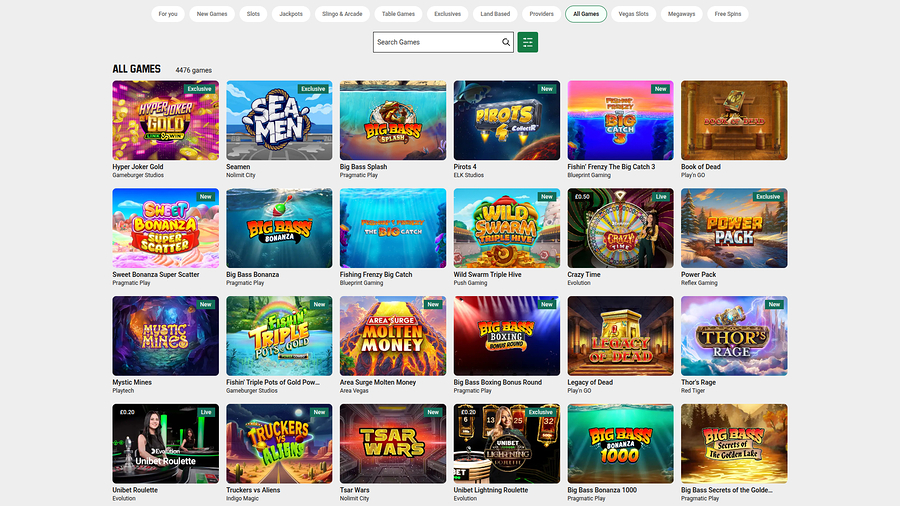Screen dimensions: 900x506
Task: Click Red Tiger provider text
Action: pyautogui.click(x=693, y=391)
